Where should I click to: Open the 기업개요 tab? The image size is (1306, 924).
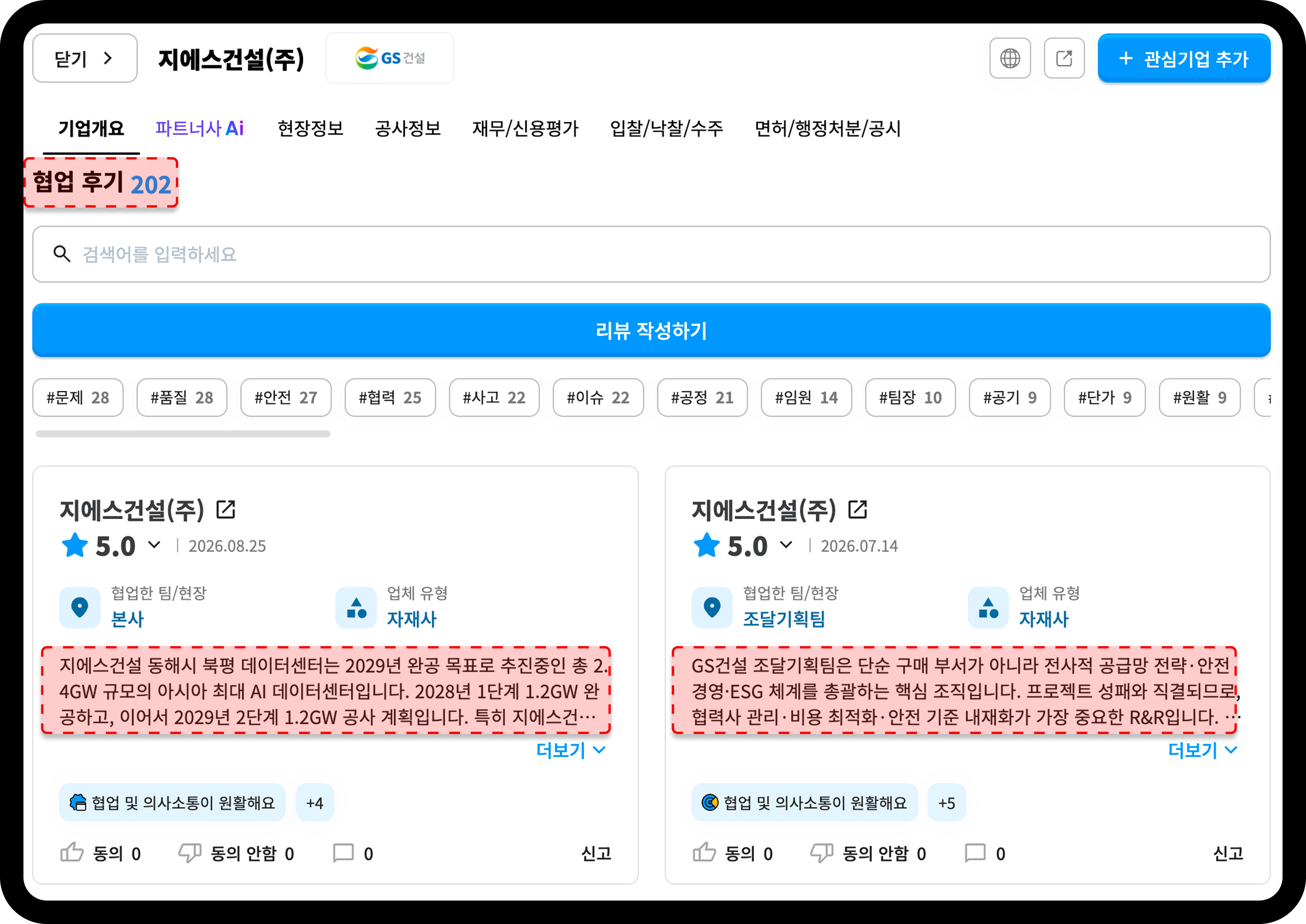pyautogui.click(x=91, y=129)
